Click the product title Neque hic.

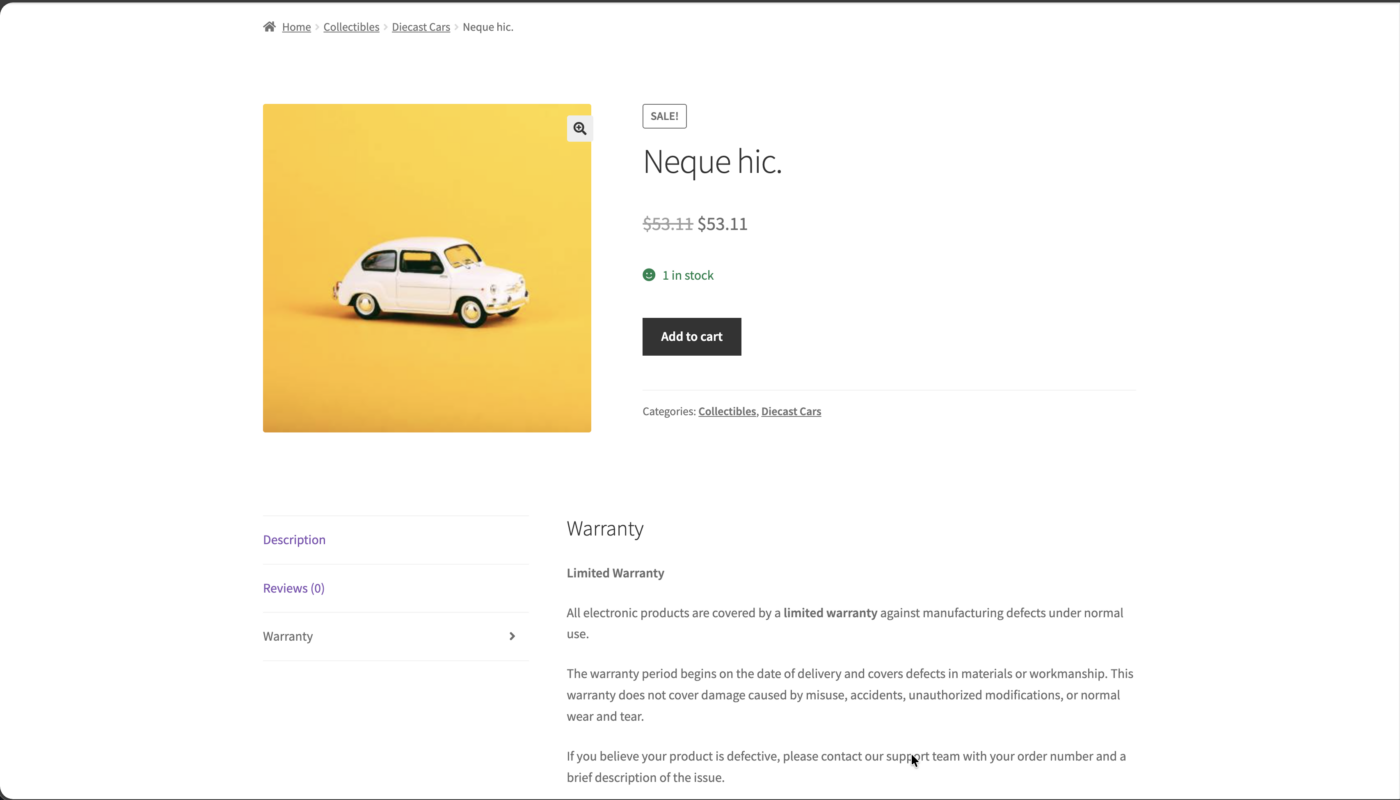coord(712,161)
